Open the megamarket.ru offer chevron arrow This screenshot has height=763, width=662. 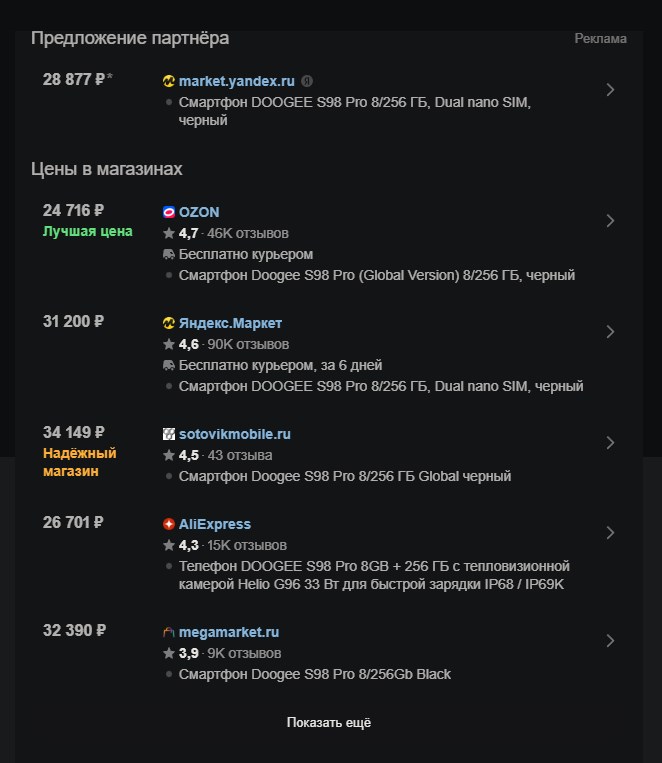[610, 640]
